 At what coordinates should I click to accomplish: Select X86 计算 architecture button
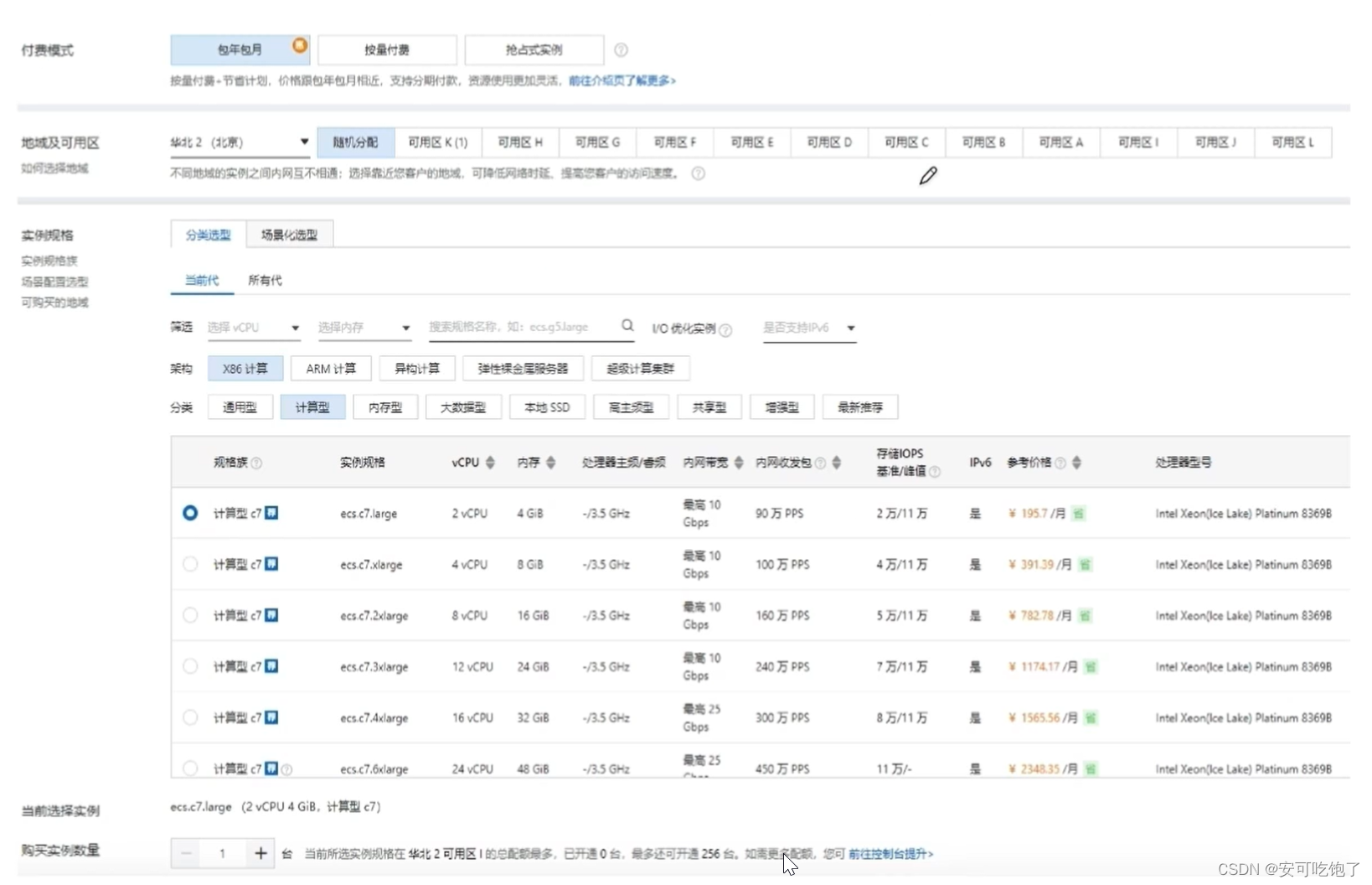(245, 369)
